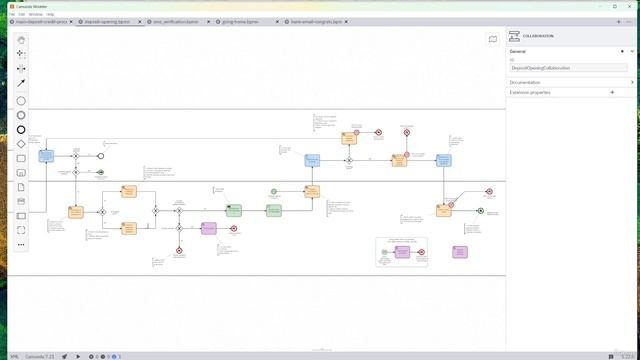Open the errors count in status bar
Image resolution: width=640 pixels, height=360 pixels.
tap(93, 356)
